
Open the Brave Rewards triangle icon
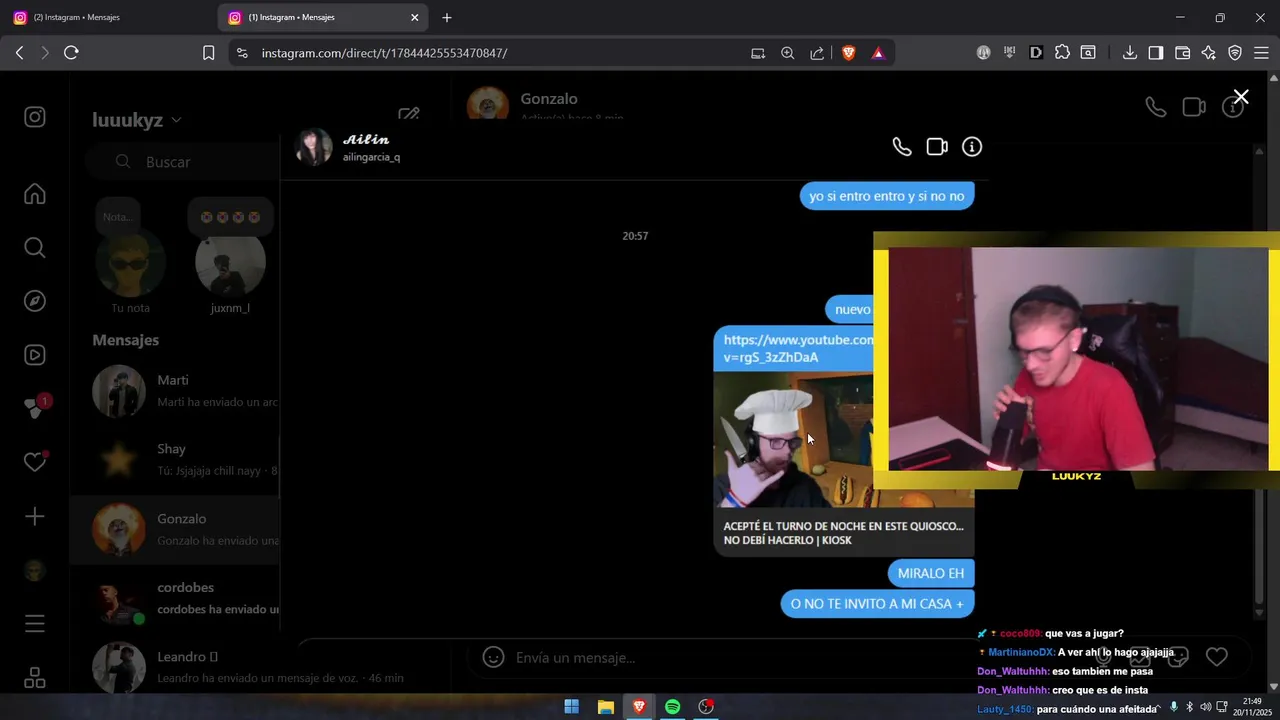point(878,53)
